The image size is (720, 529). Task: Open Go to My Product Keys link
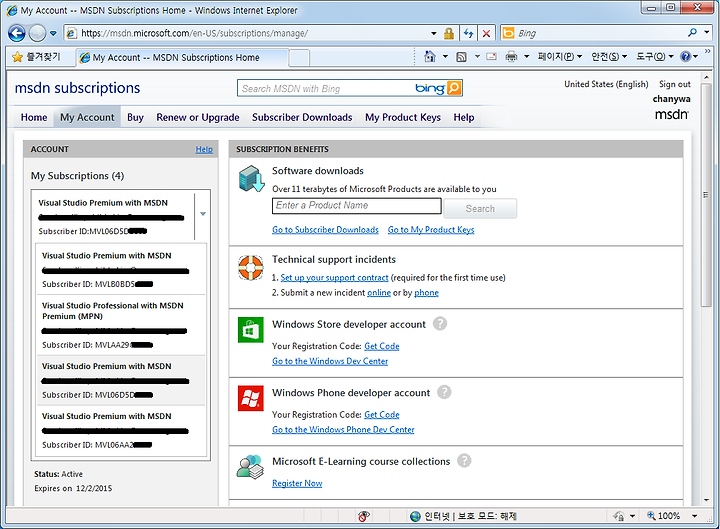[x=431, y=230]
